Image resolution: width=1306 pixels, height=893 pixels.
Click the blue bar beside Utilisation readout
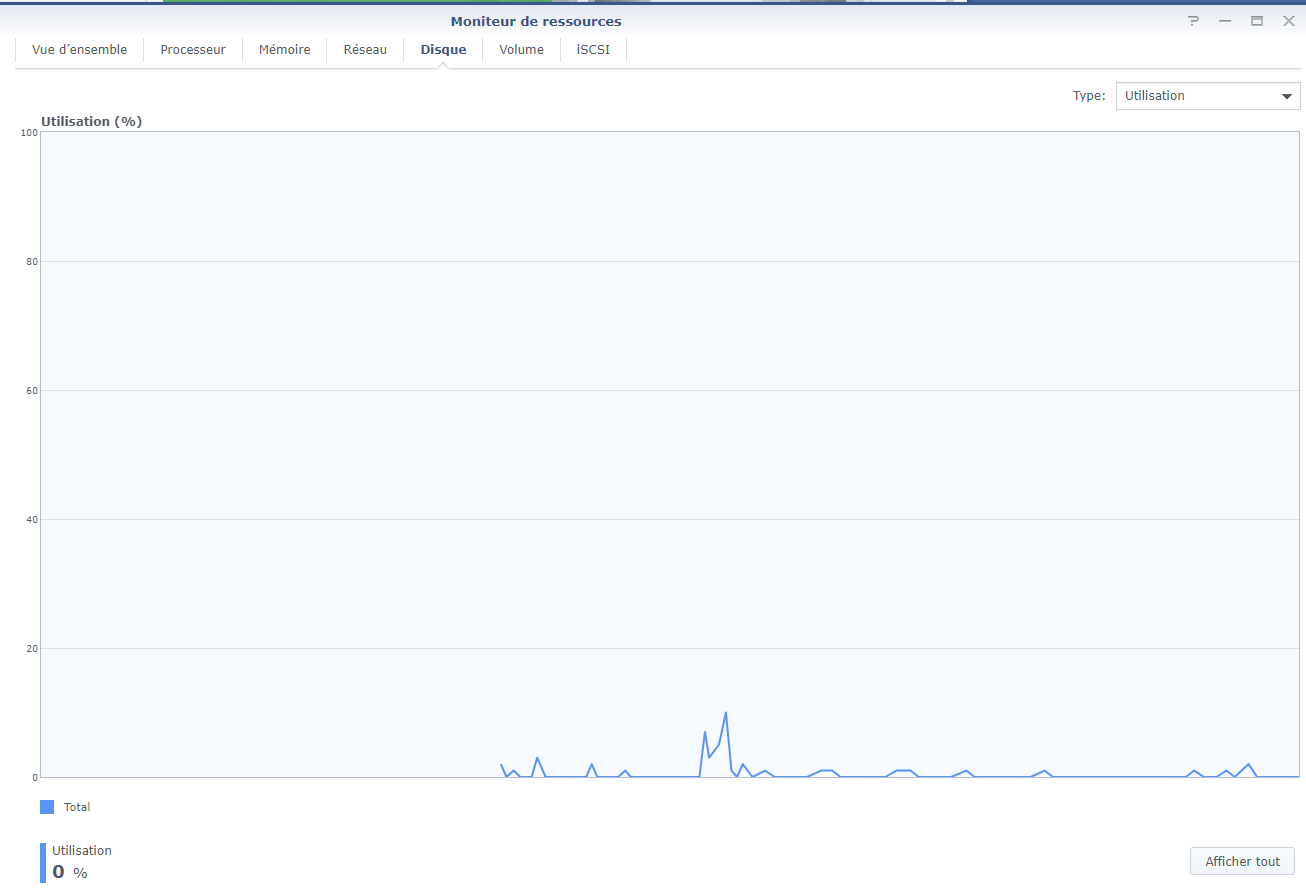coord(43,863)
